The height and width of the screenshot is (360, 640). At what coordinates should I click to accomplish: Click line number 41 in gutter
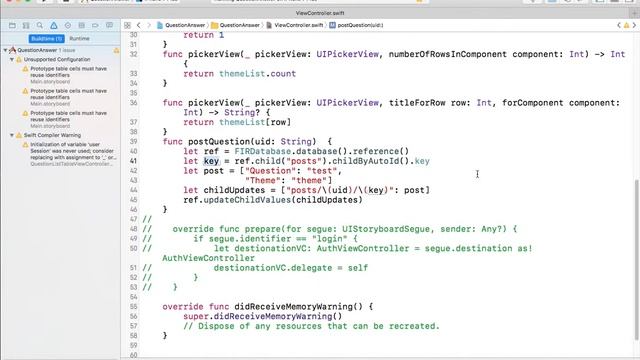coord(133,161)
